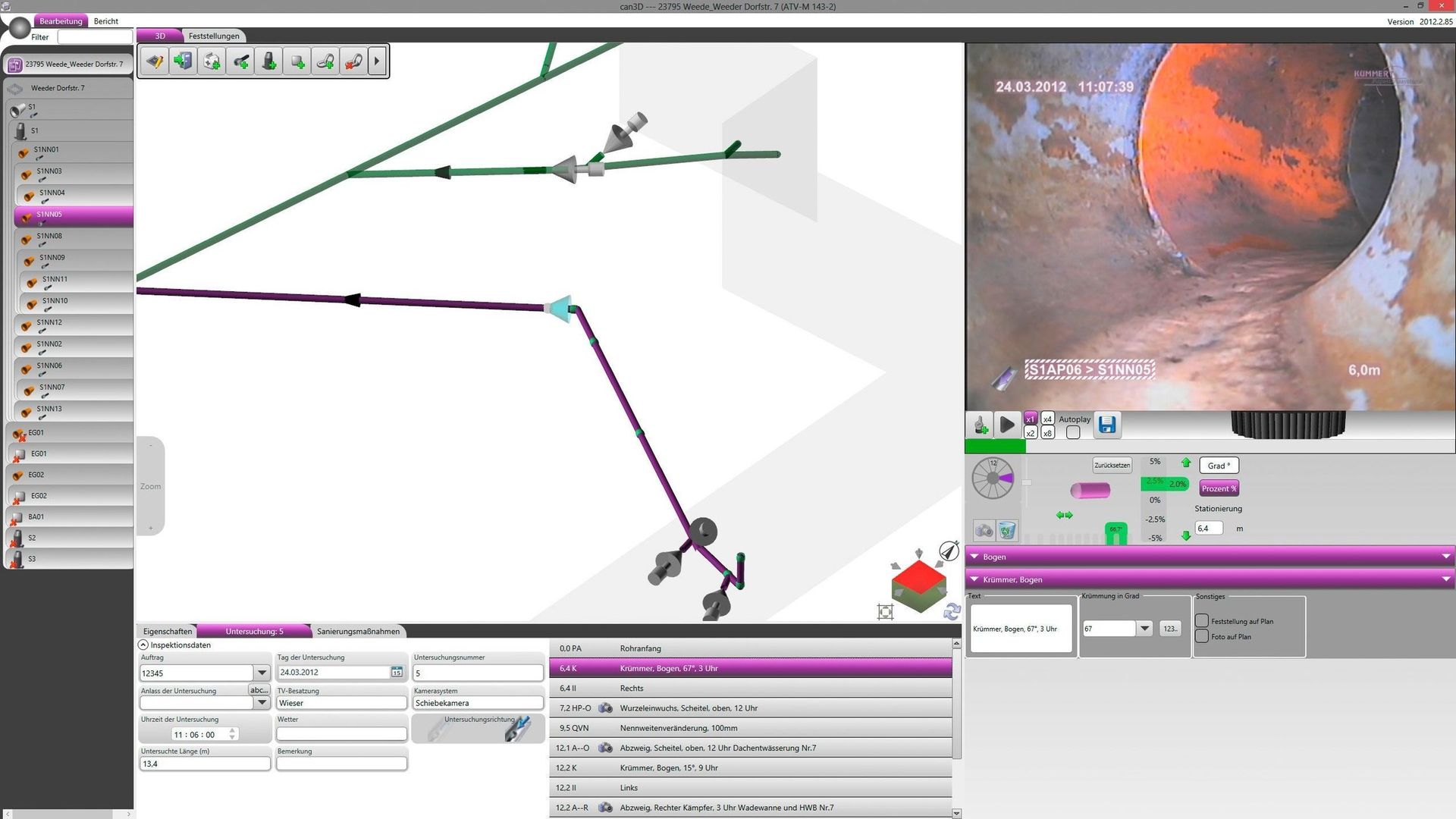Click the green video progress bar

995,447
